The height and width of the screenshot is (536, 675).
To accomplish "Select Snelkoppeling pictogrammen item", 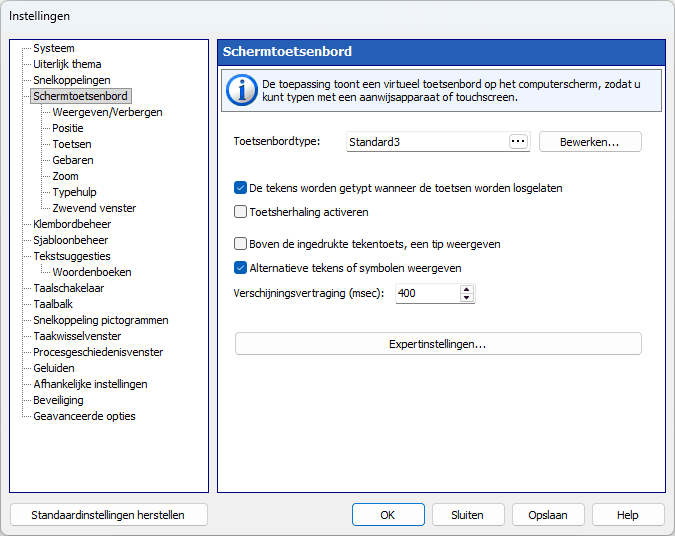I will 101,320.
